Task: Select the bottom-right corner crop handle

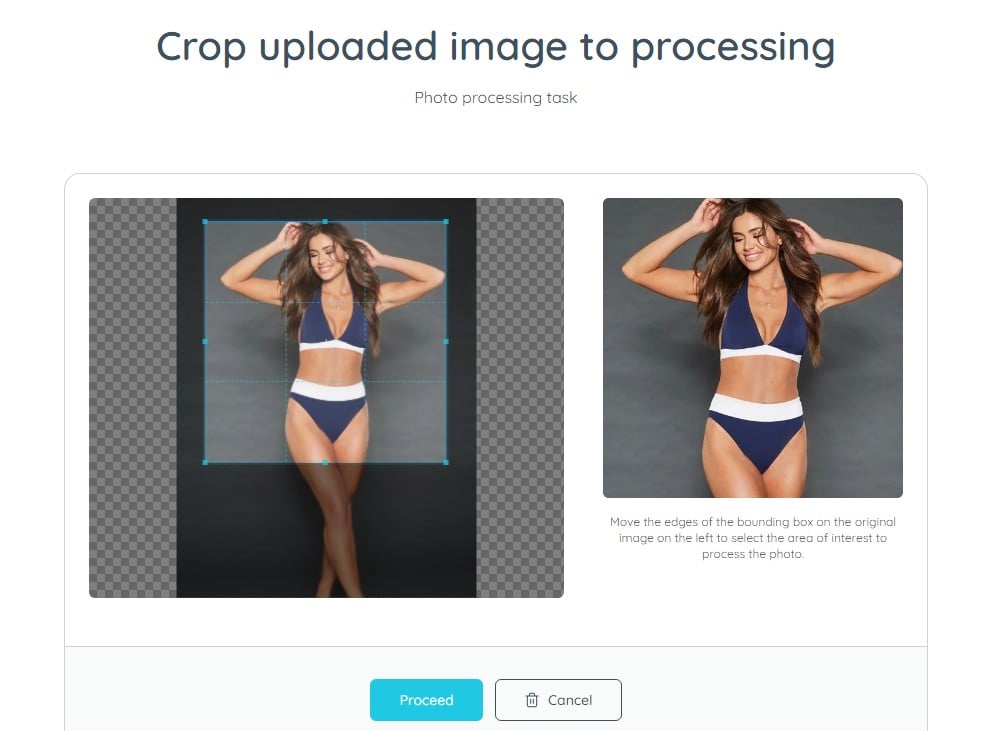Action: pyautogui.click(x=446, y=462)
